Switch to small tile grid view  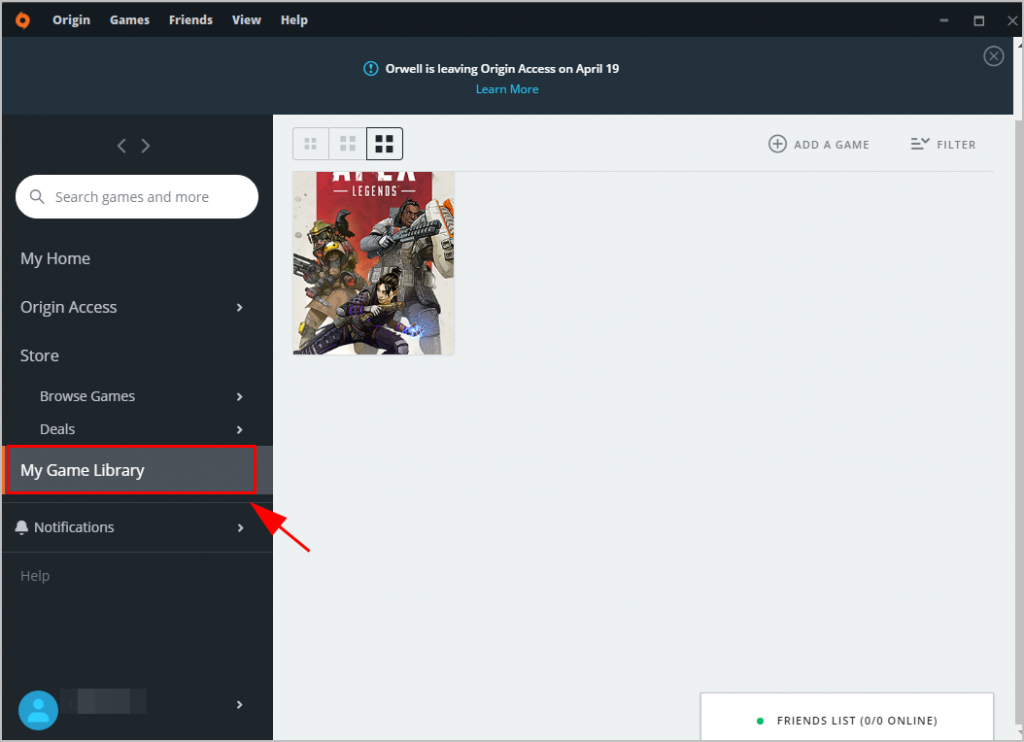pos(310,144)
